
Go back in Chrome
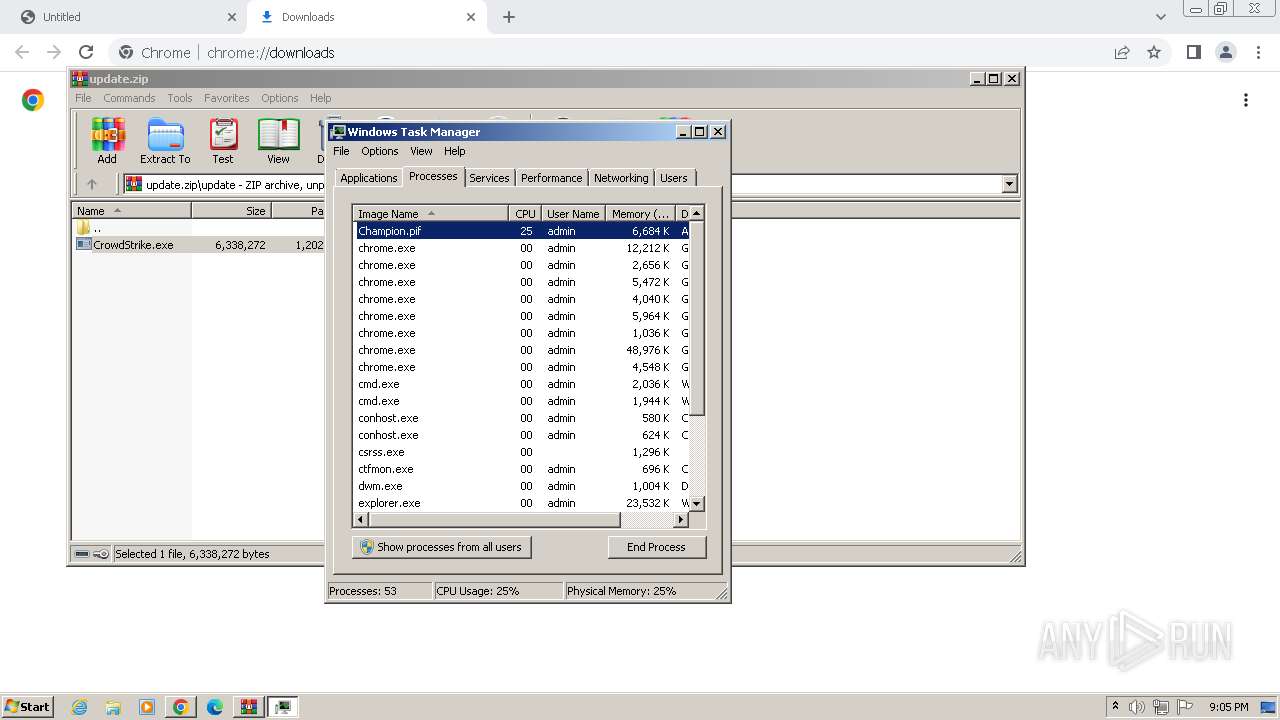22,52
